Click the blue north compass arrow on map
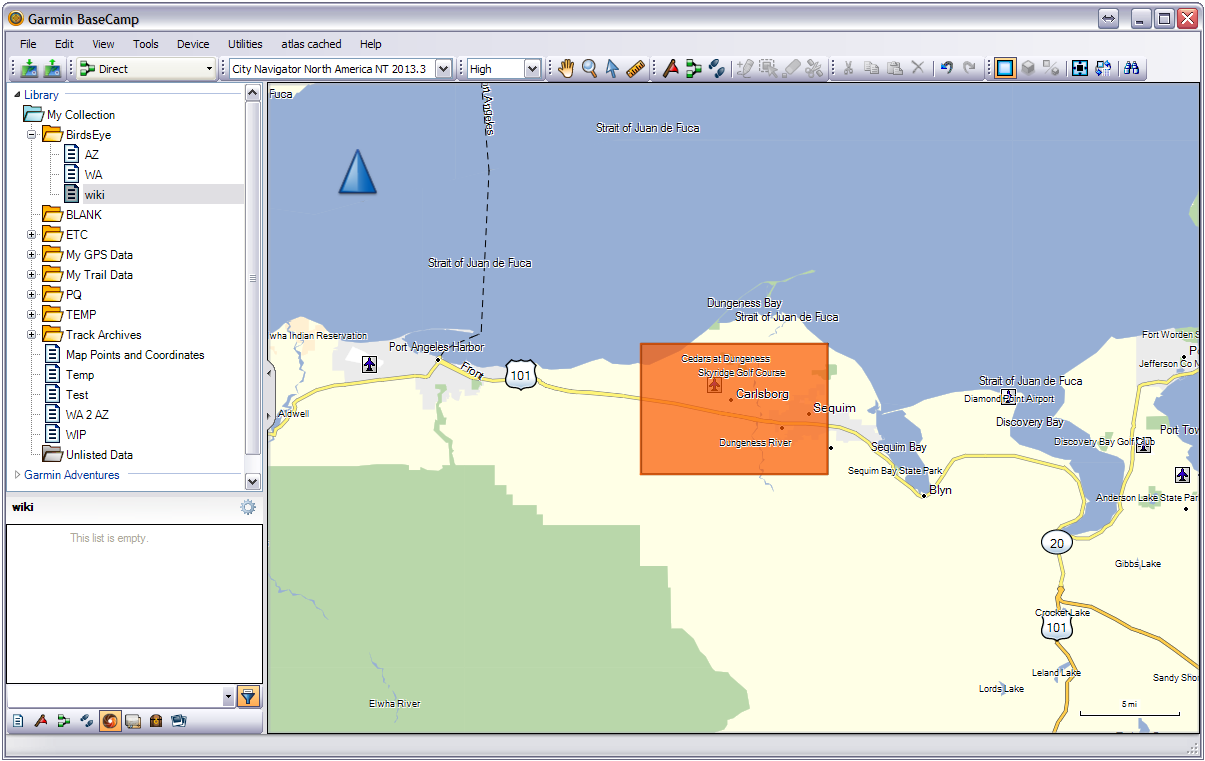This screenshot has width=1205, height=761. pyautogui.click(x=357, y=170)
